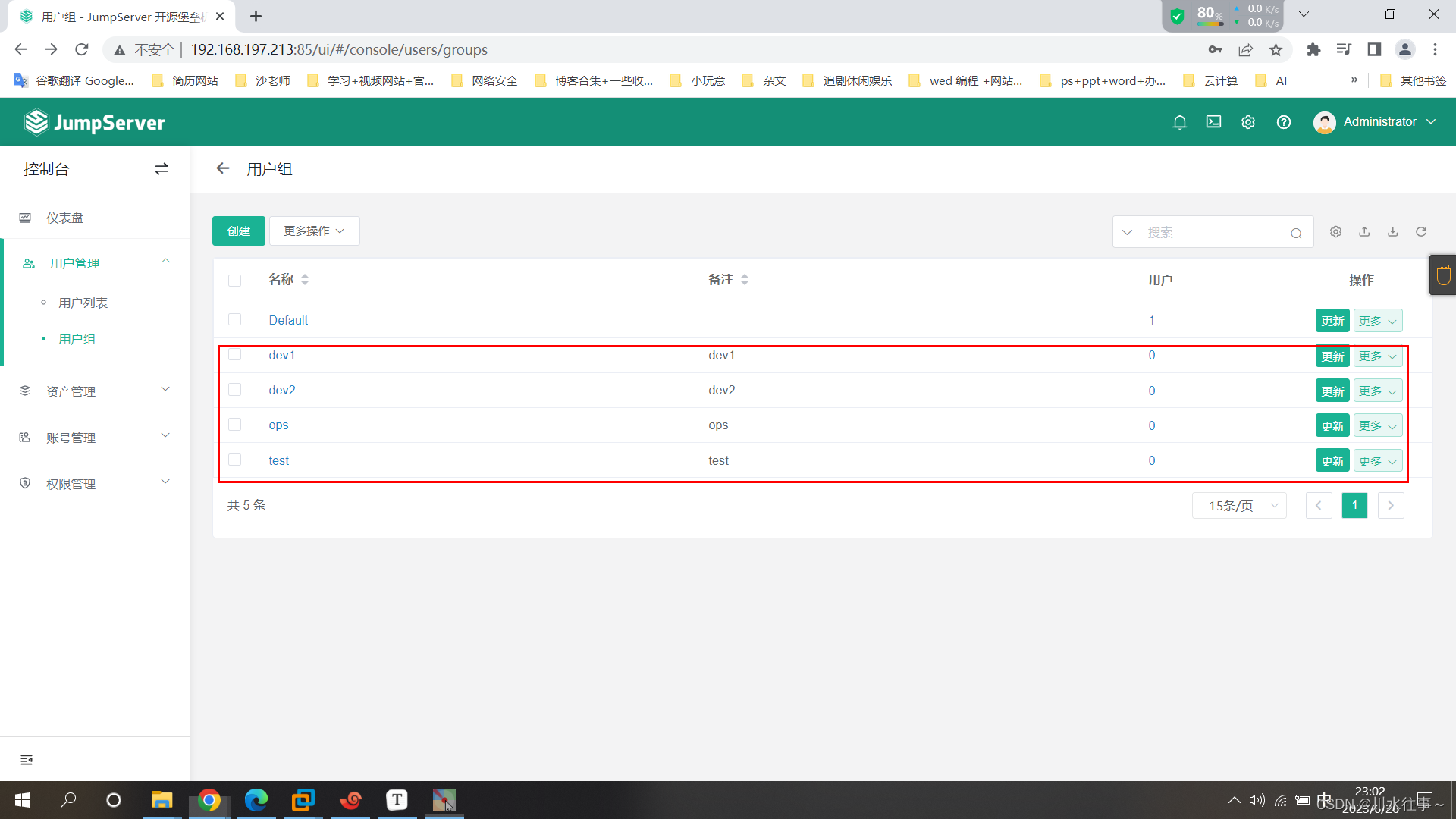
Task: Open the notifications bell icon
Action: point(1179,122)
